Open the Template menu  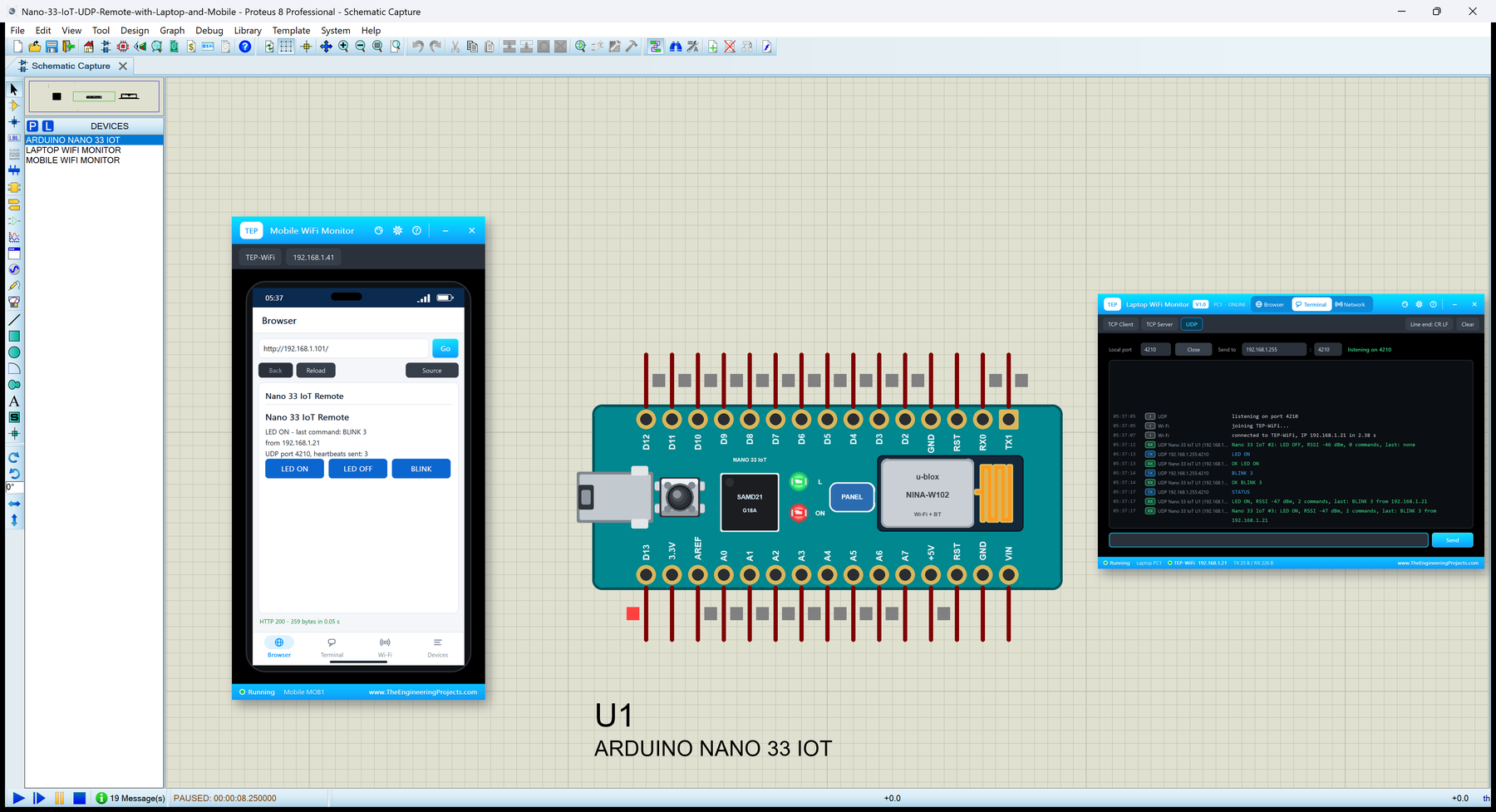pyautogui.click(x=291, y=30)
